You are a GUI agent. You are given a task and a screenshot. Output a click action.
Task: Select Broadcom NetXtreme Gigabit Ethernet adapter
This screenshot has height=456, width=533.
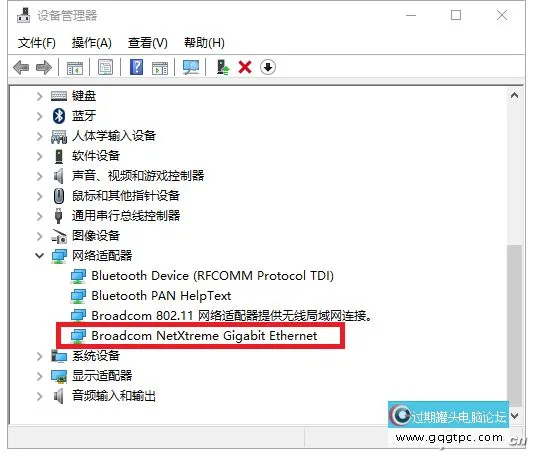point(204,336)
